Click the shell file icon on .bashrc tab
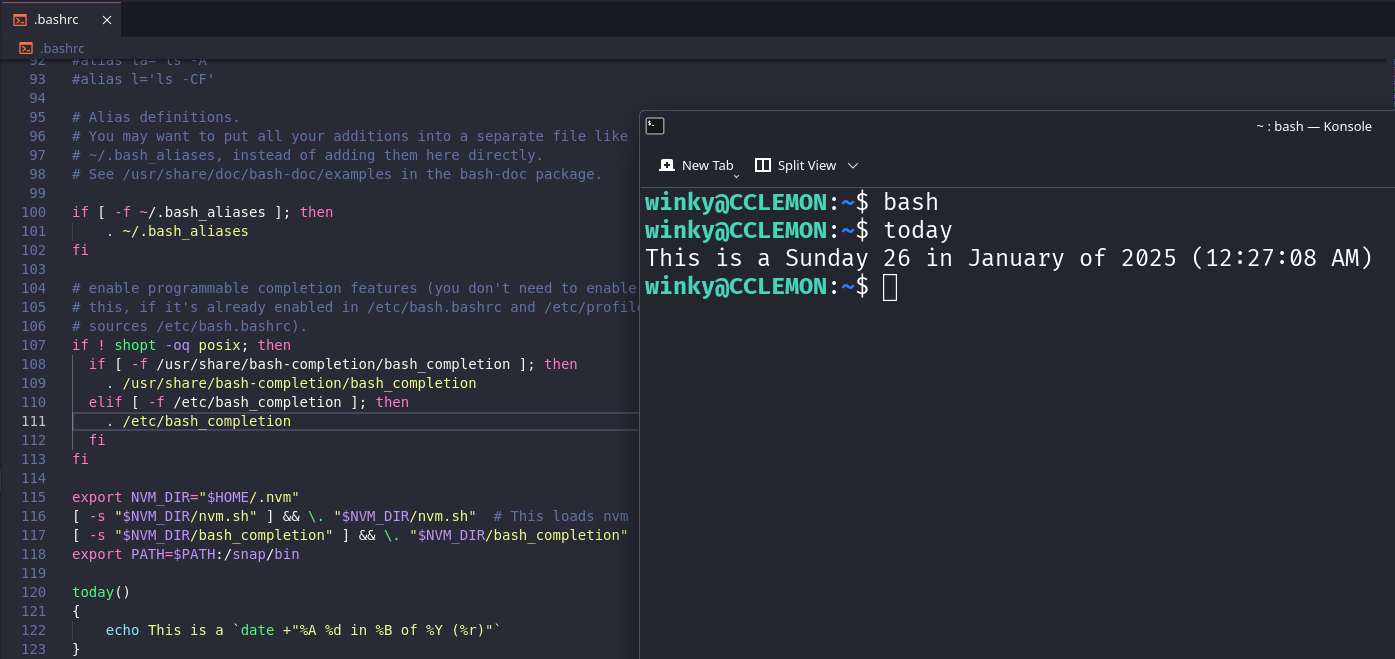 [20, 19]
